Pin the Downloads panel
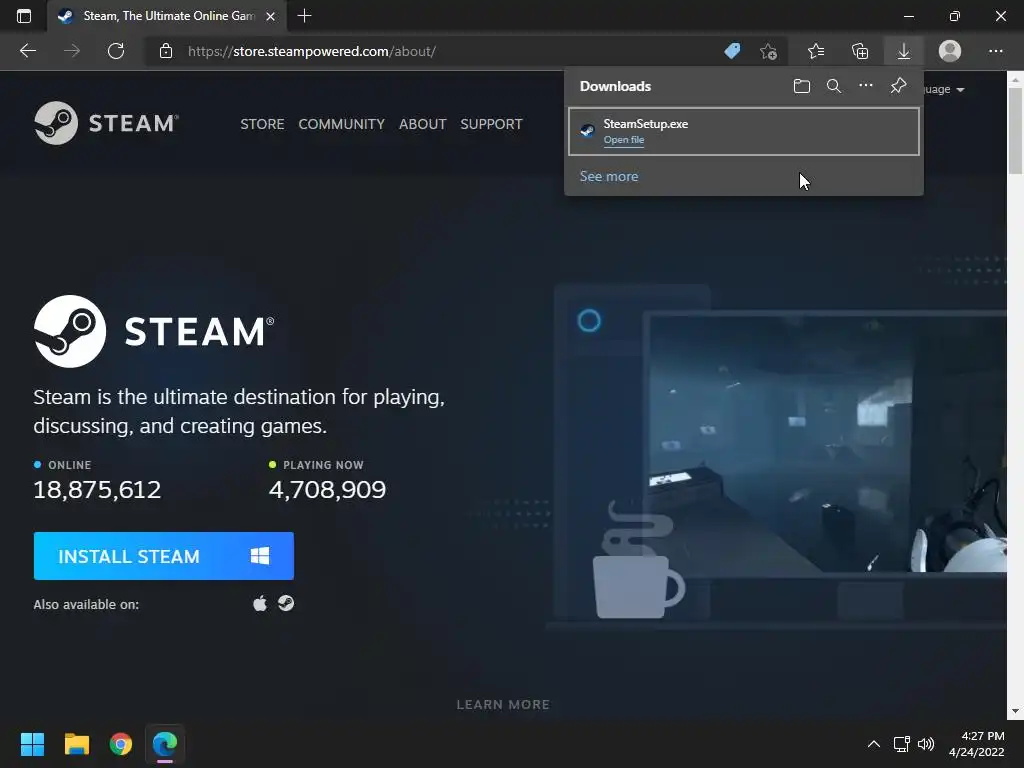The height and width of the screenshot is (768, 1024). [899, 86]
